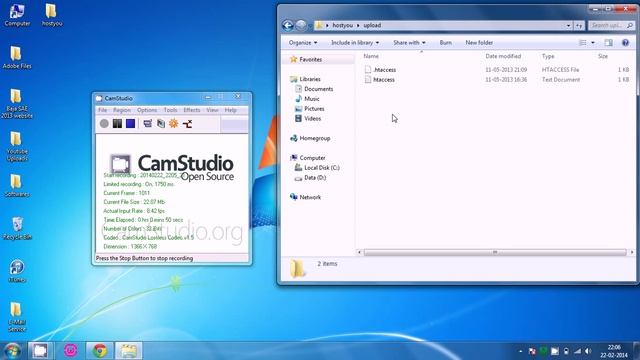Stop recording with blue Stop button
The width and height of the screenshot is (640, 360).
pyautogui.click(x=130, y=123)
